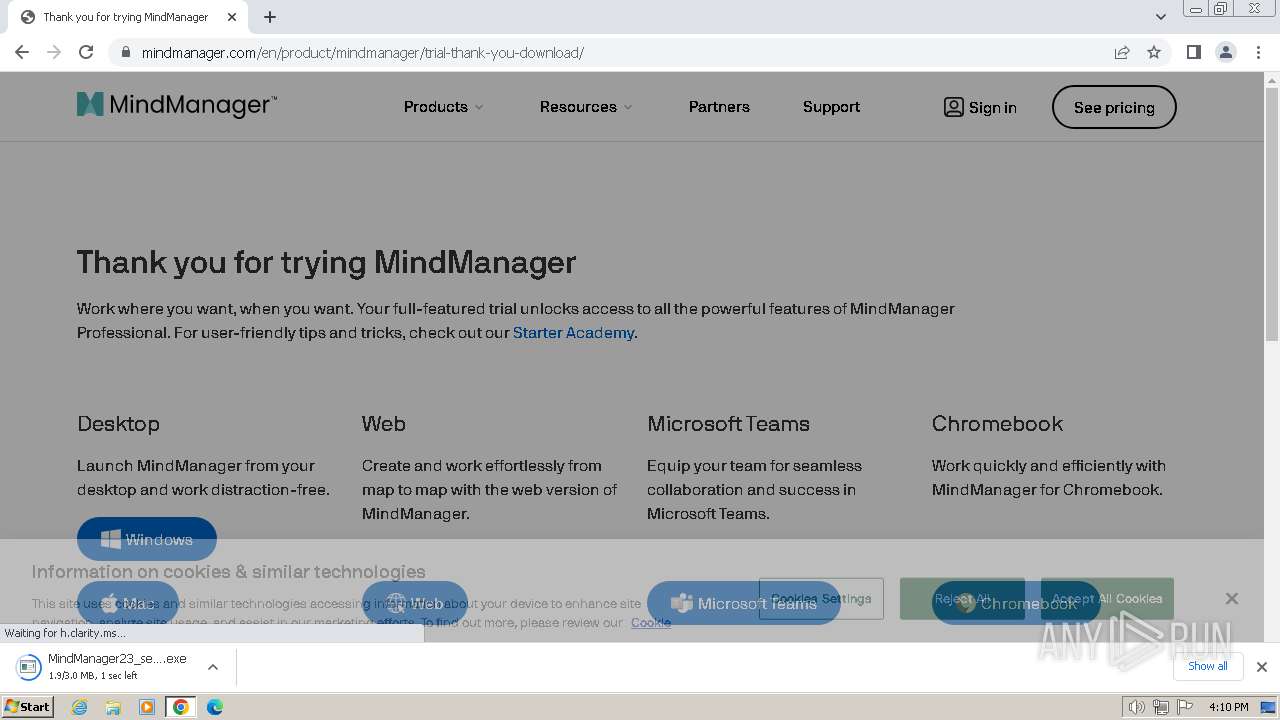Open the Support menu item
Image resolution: width=1280 pixels, height=720 pixels.
(831, 107)
